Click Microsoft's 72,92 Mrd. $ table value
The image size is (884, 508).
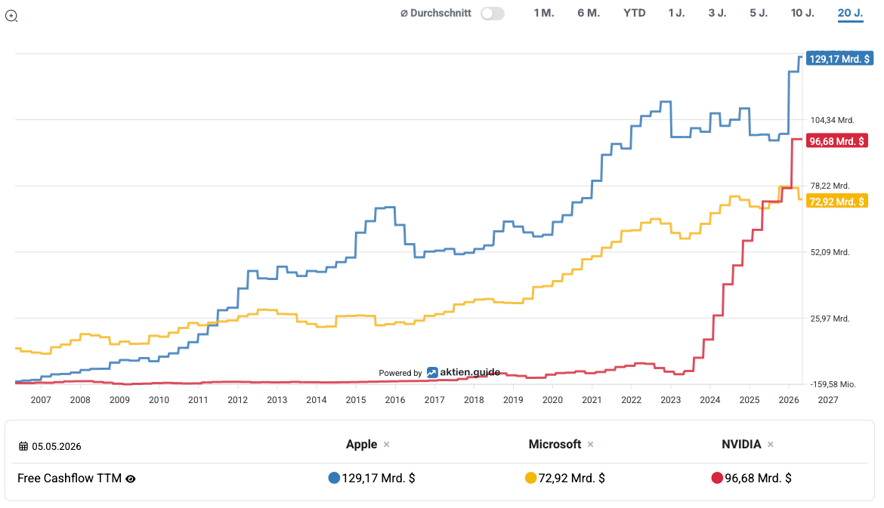pyautogui.click(x=572, y=478)
